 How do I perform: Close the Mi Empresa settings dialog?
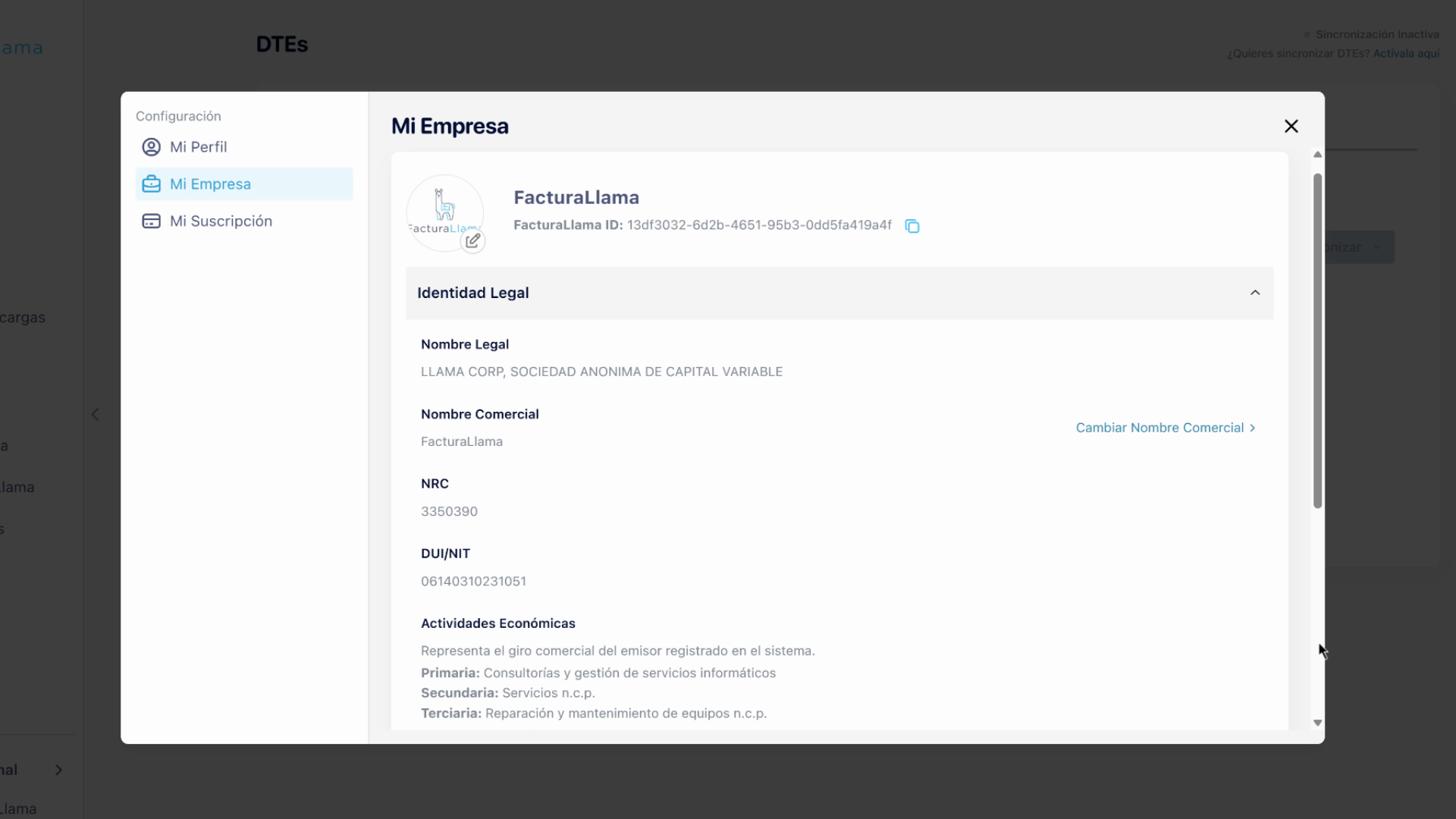pyautogui.click(x=1291, y=126)
